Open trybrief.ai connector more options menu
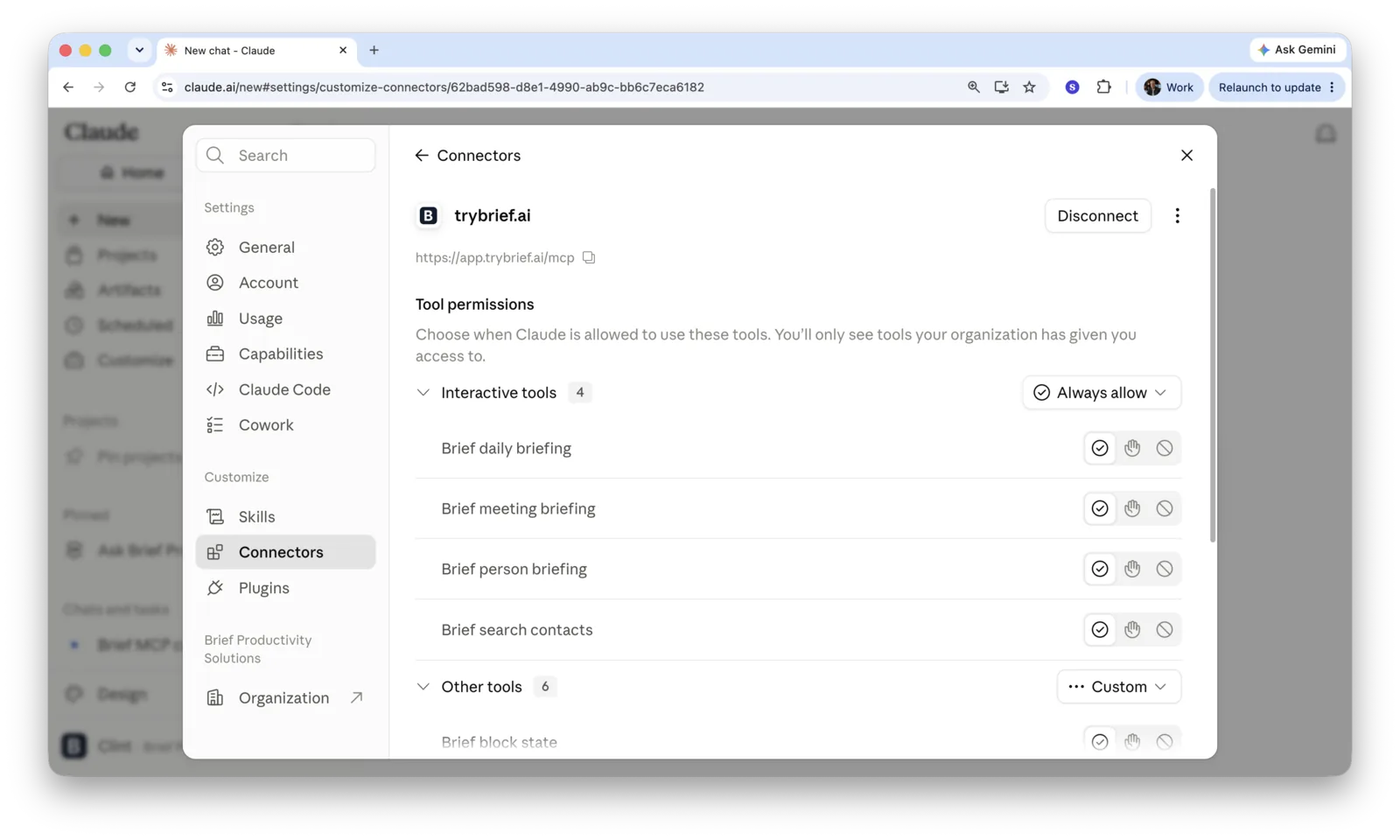The width and height of the screenshot is (1400, 840). [1177, 216]
